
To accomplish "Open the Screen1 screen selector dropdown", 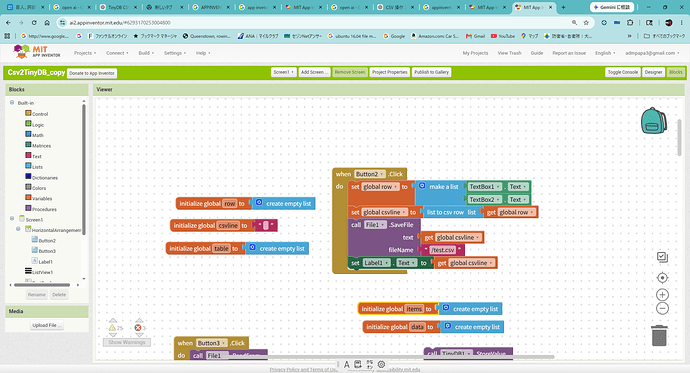I will [x=283, y=72].
